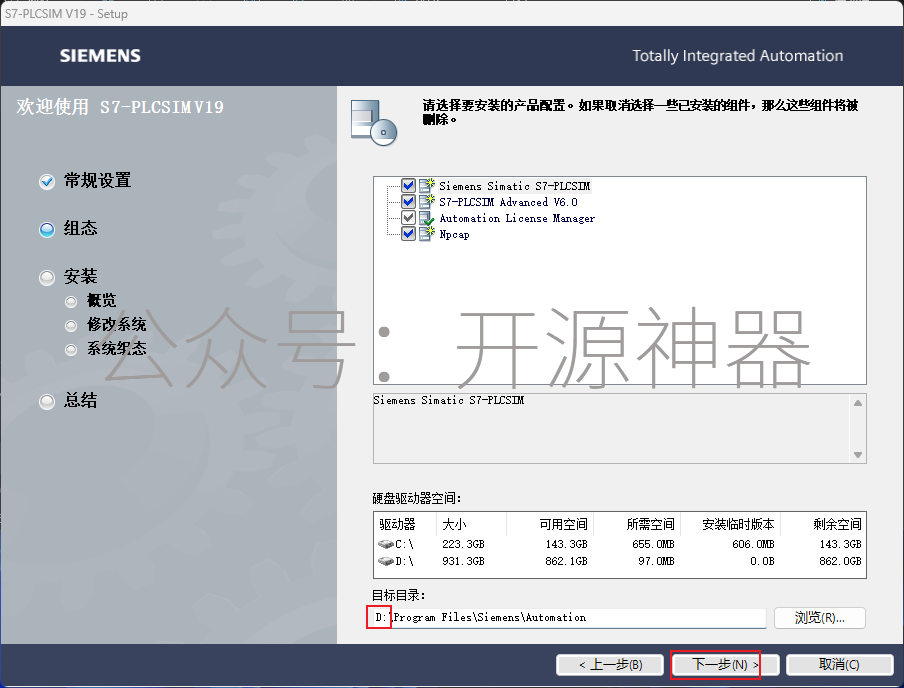Select the Npcap tree entry
This screenshot has width=904, height=688.
(x=454, y=234)
